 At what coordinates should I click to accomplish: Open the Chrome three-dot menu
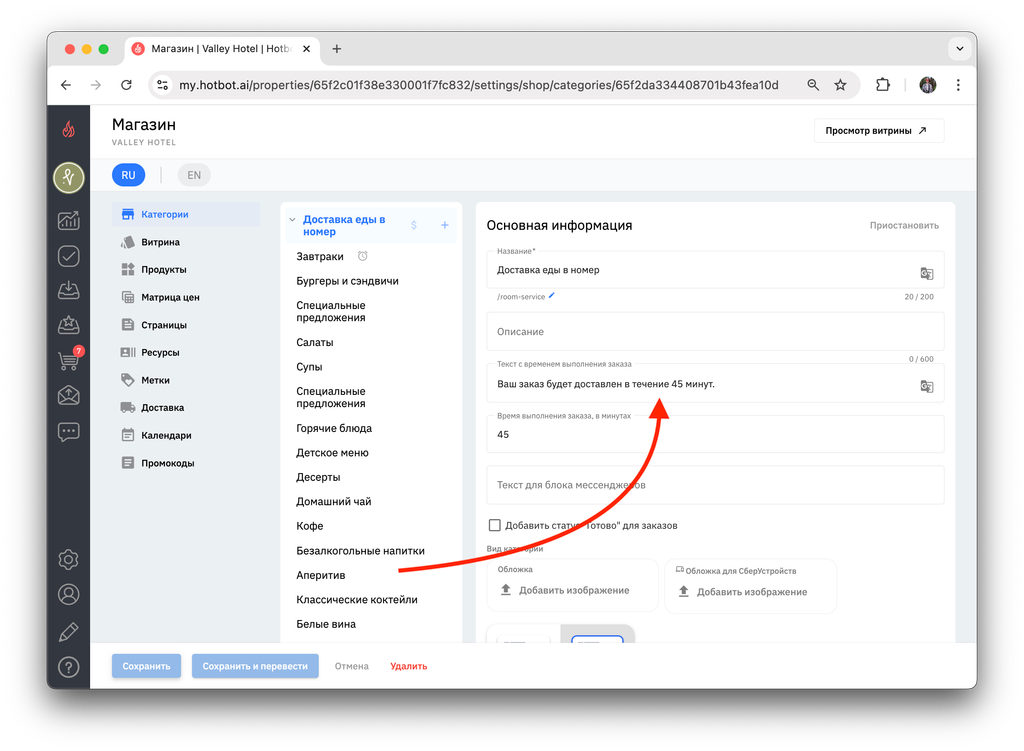click(x=958, y=85)
